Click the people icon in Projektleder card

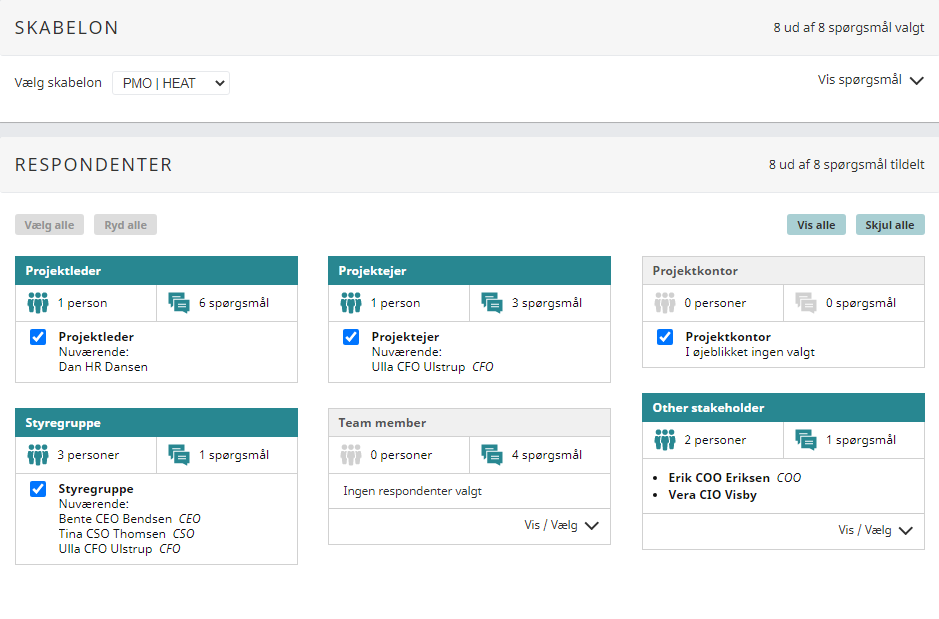pyautogui.click(x=38, y=303)
